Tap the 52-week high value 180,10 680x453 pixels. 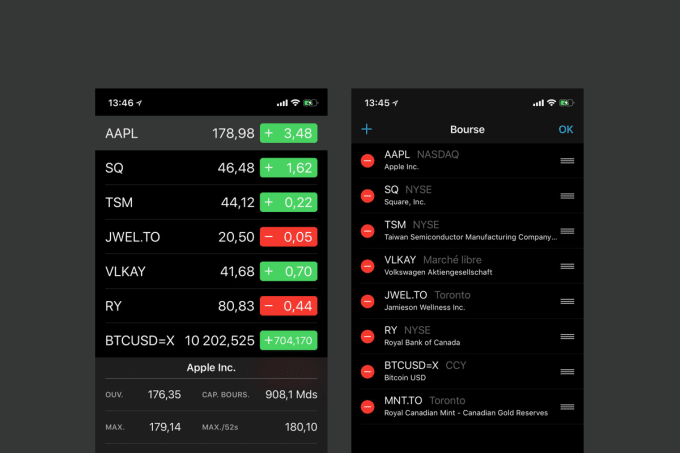click(301, 427)
